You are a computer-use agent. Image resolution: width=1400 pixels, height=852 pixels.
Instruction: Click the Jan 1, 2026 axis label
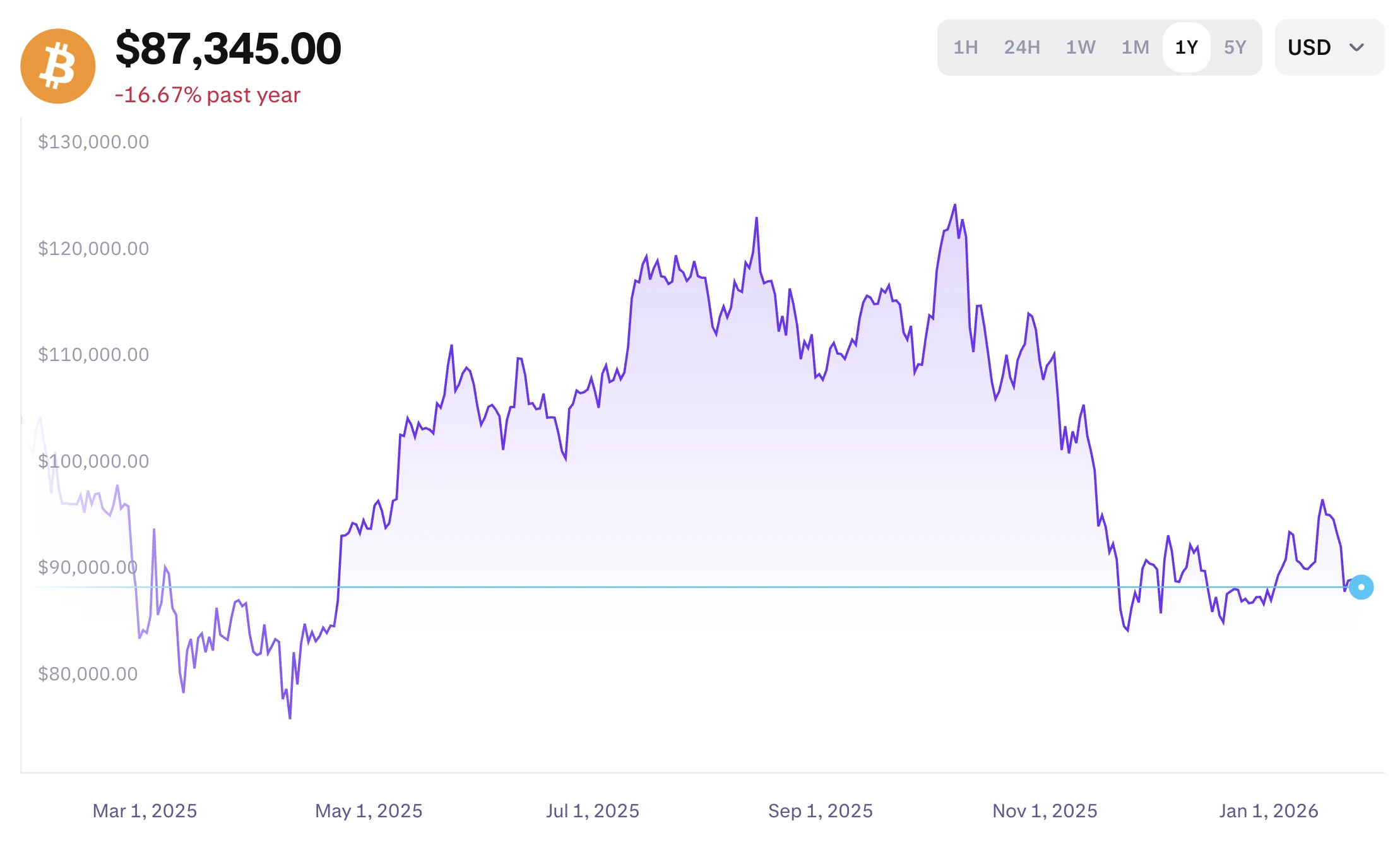coord(1269,811)
